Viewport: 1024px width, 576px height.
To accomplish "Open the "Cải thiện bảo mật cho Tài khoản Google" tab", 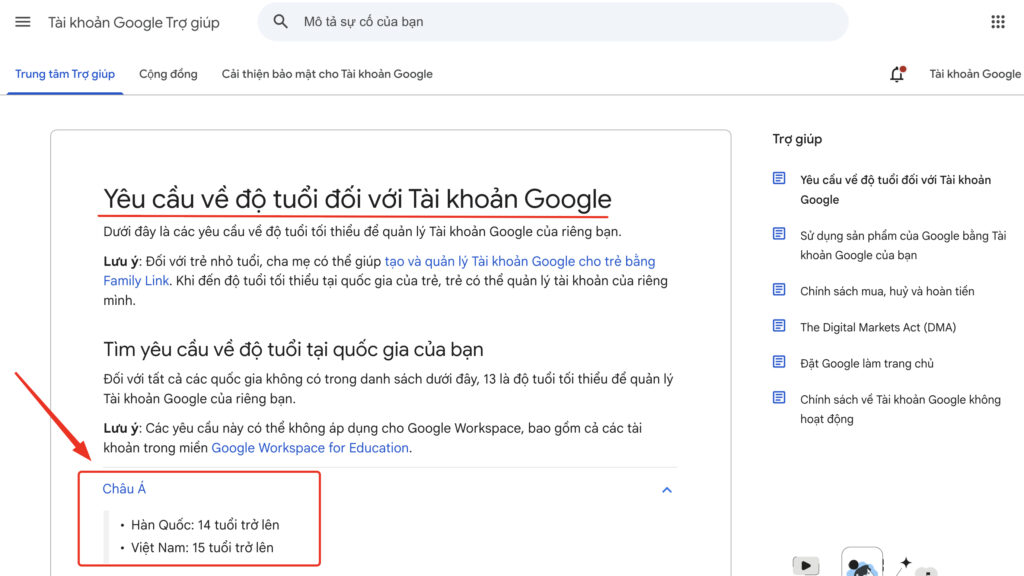I will click(327, 74).
